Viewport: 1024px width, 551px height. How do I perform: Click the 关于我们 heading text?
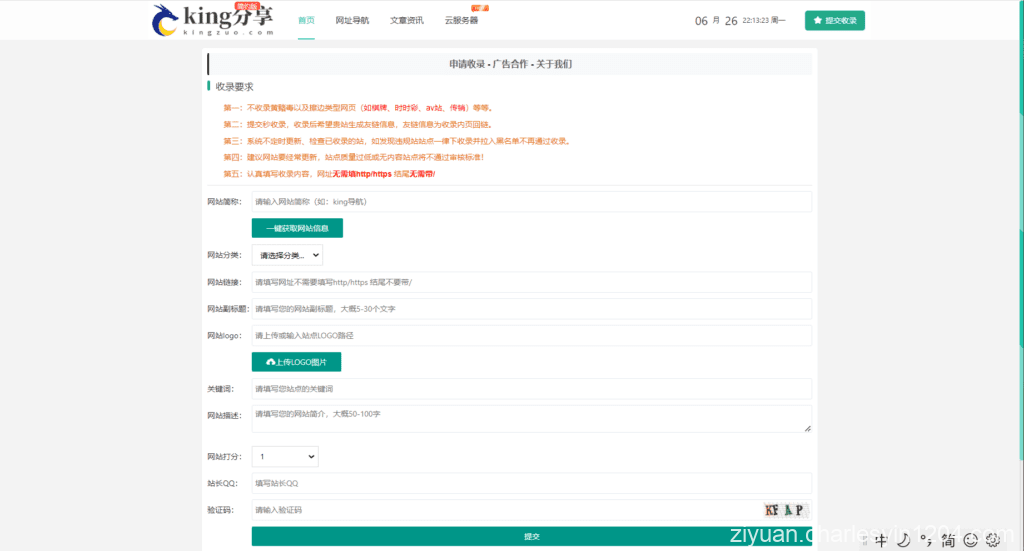(x=554, y=64)
